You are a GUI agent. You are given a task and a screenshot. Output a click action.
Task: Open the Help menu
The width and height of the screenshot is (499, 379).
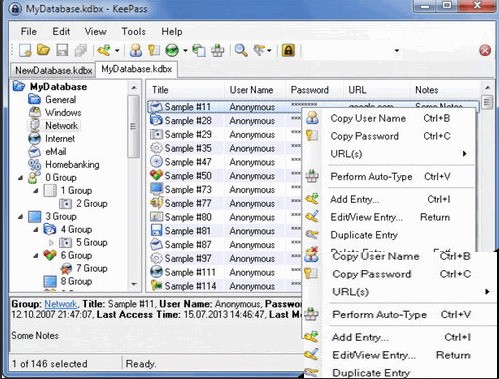click(x=172, y=31)
